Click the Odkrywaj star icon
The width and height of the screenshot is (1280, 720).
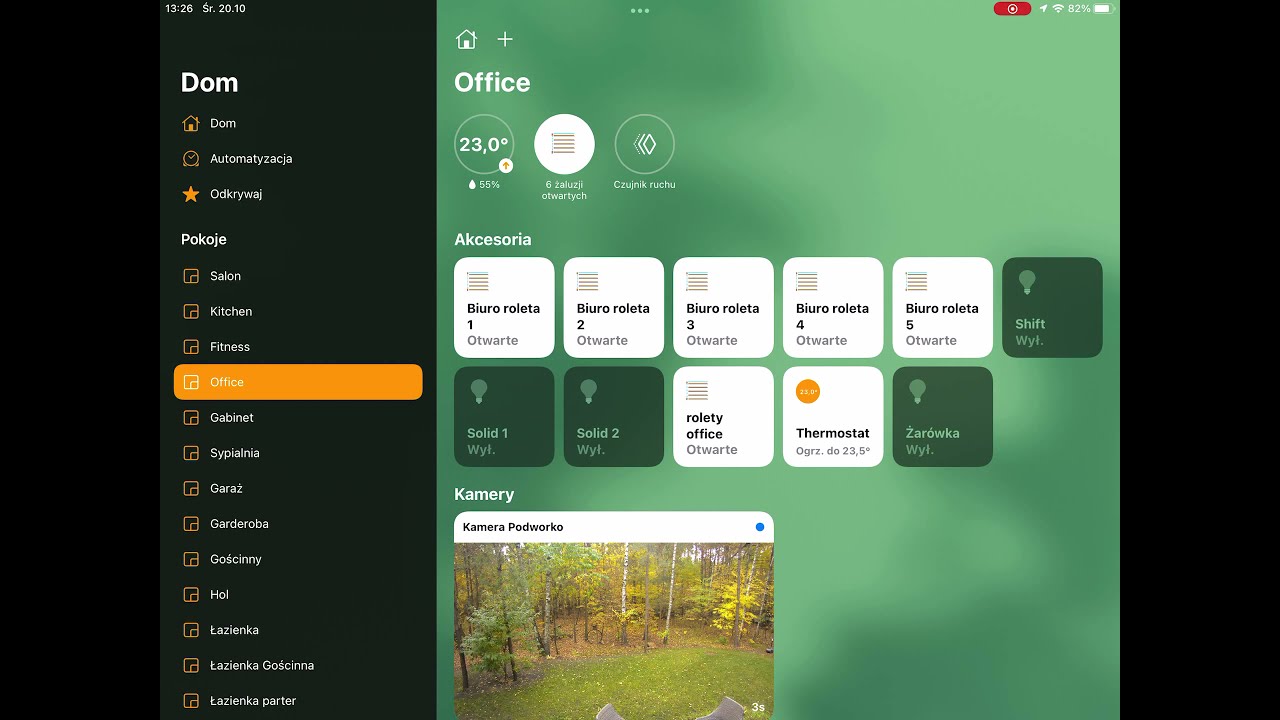point(191,194)
